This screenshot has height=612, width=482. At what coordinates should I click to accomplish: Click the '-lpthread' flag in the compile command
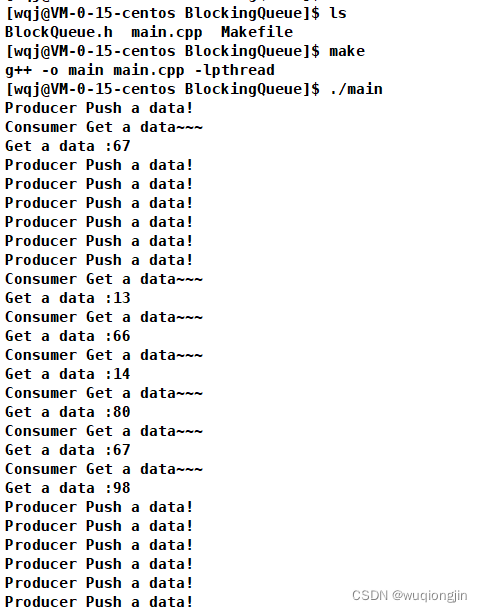click(235, 71)
